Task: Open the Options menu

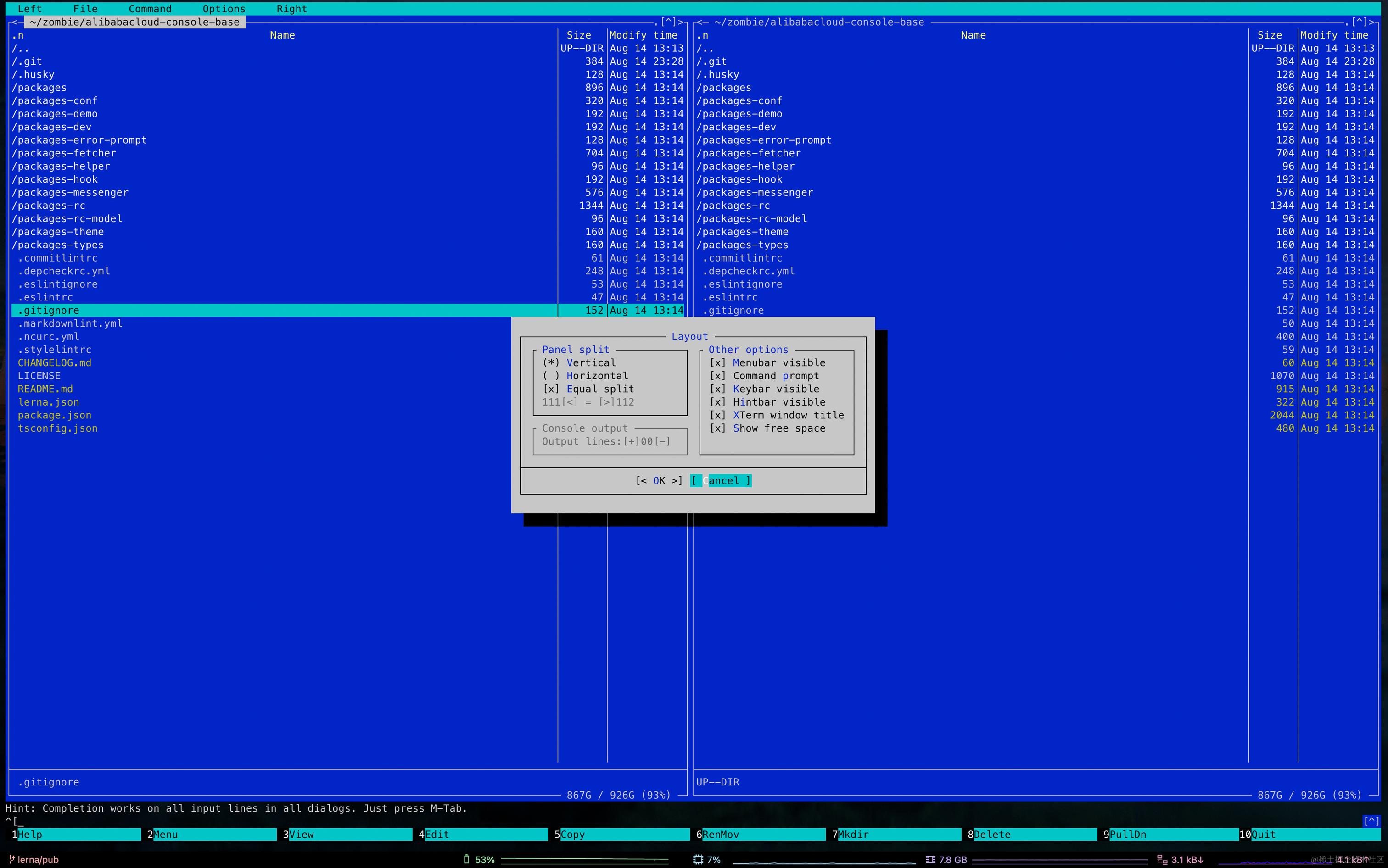Action: [224, 9]
